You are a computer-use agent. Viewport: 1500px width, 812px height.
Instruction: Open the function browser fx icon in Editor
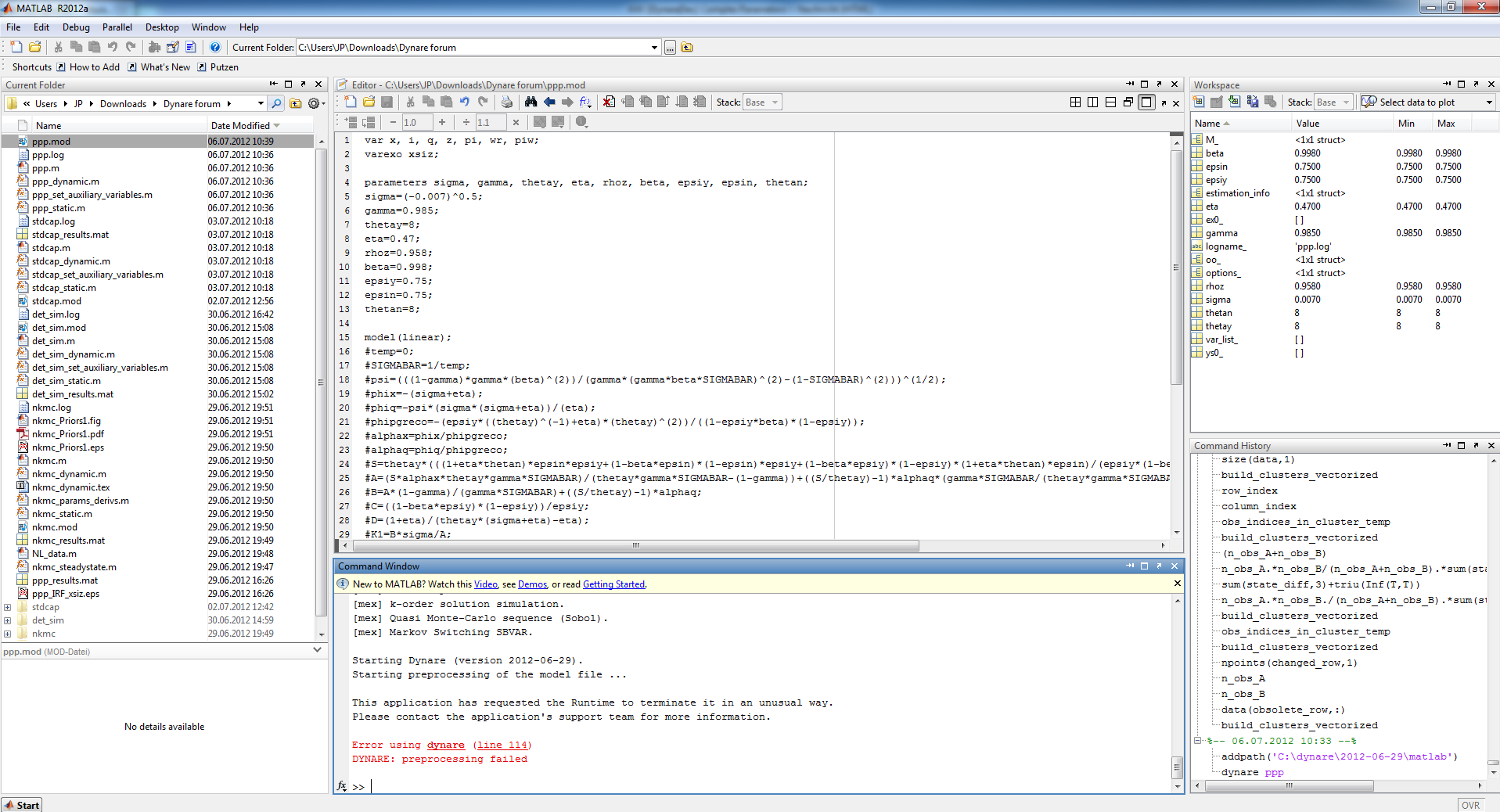coord(585,102)
